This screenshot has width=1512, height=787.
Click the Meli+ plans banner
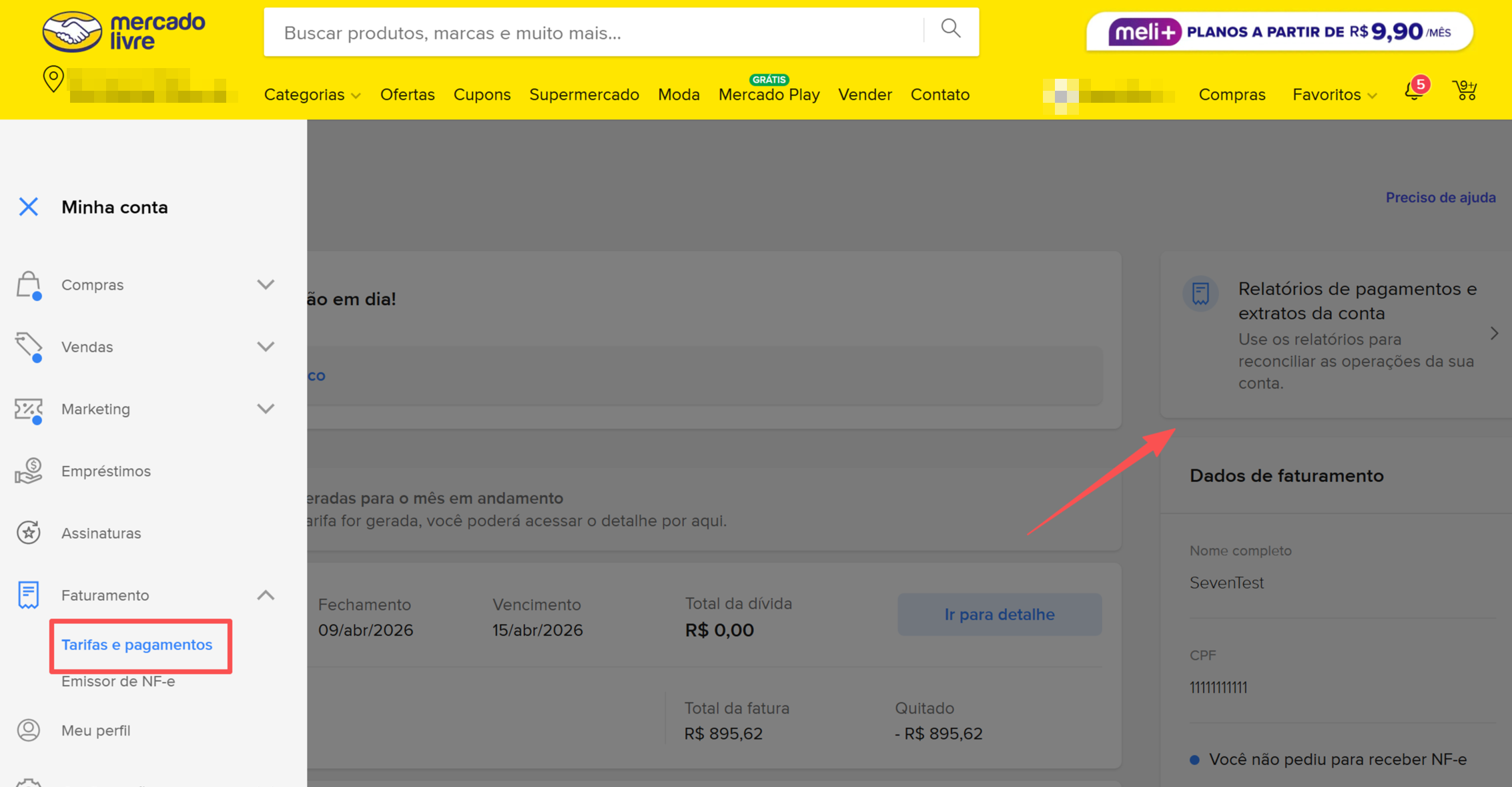click(x=1280, y=31)
